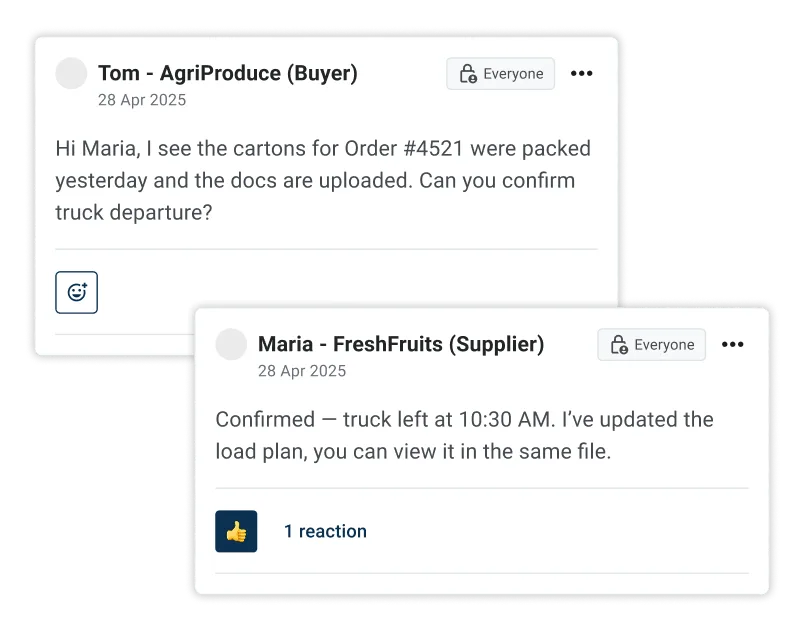The height and width of the screenshot is (640, 800).
Task: Click Maria's profile avatar circle
Action: pos(231,344)
